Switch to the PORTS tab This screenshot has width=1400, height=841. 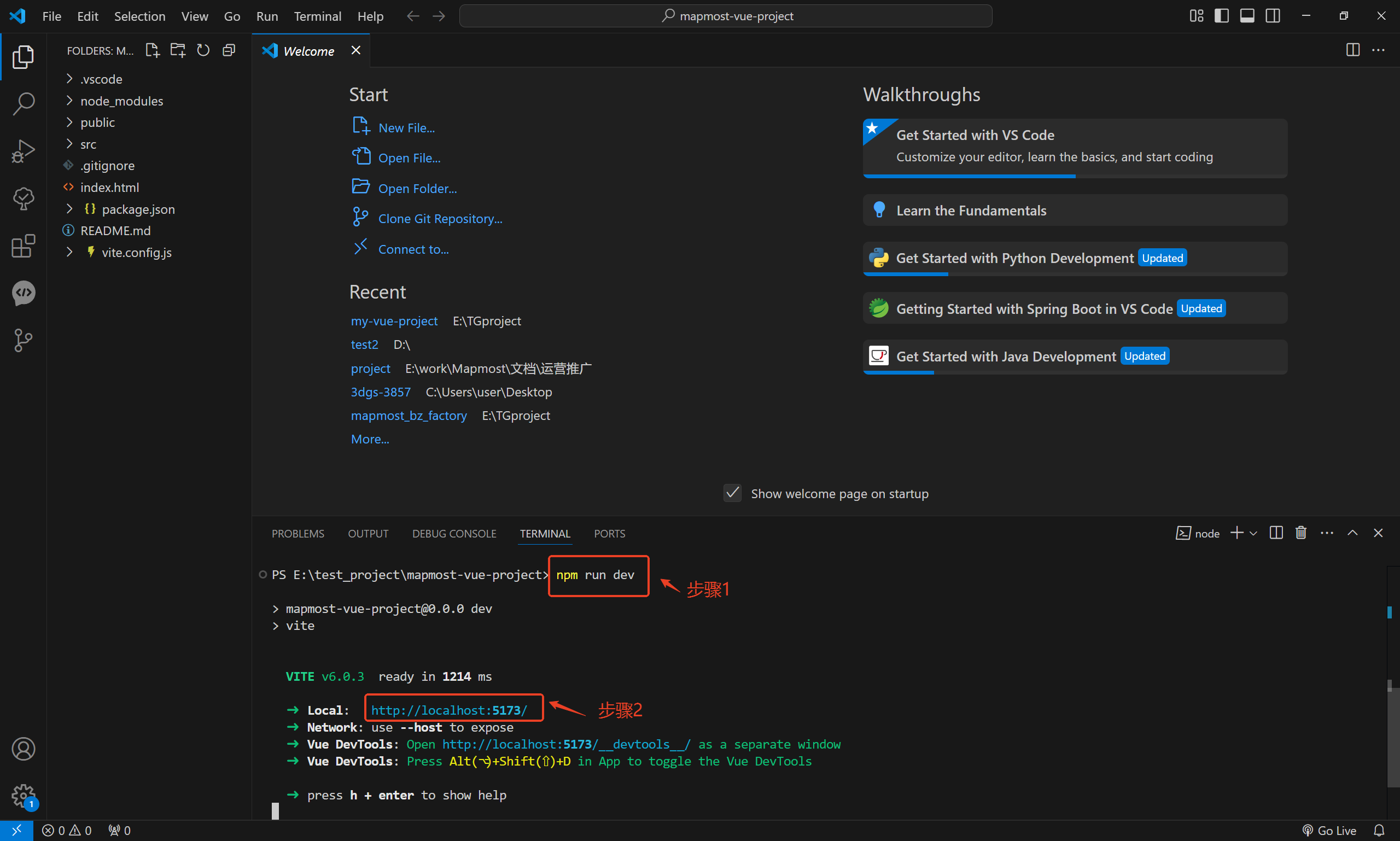(x=609, y=533)
